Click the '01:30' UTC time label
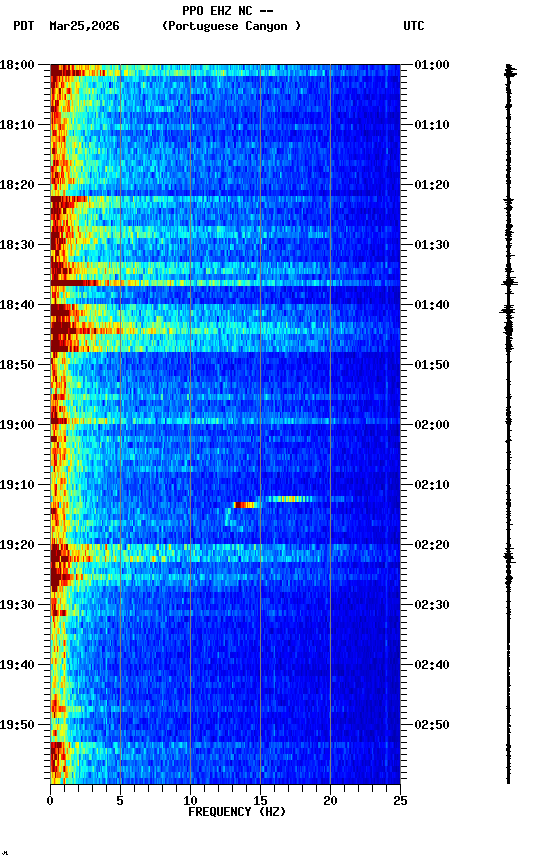Image resolution: width=552 pixels, height=864 pixels. 432,245
